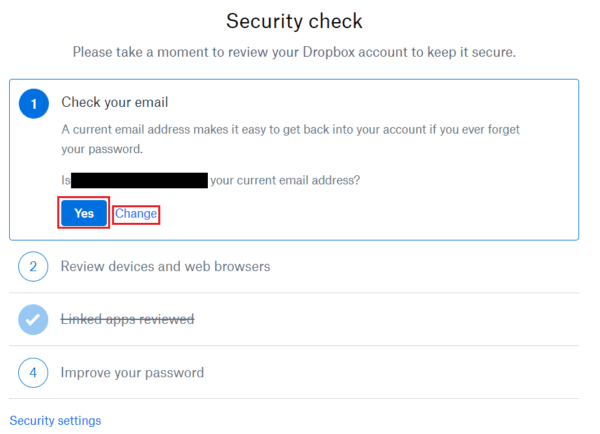600x434 pixels.
Task: Expand the Improve your password step
Action: (x=132, y=373)
